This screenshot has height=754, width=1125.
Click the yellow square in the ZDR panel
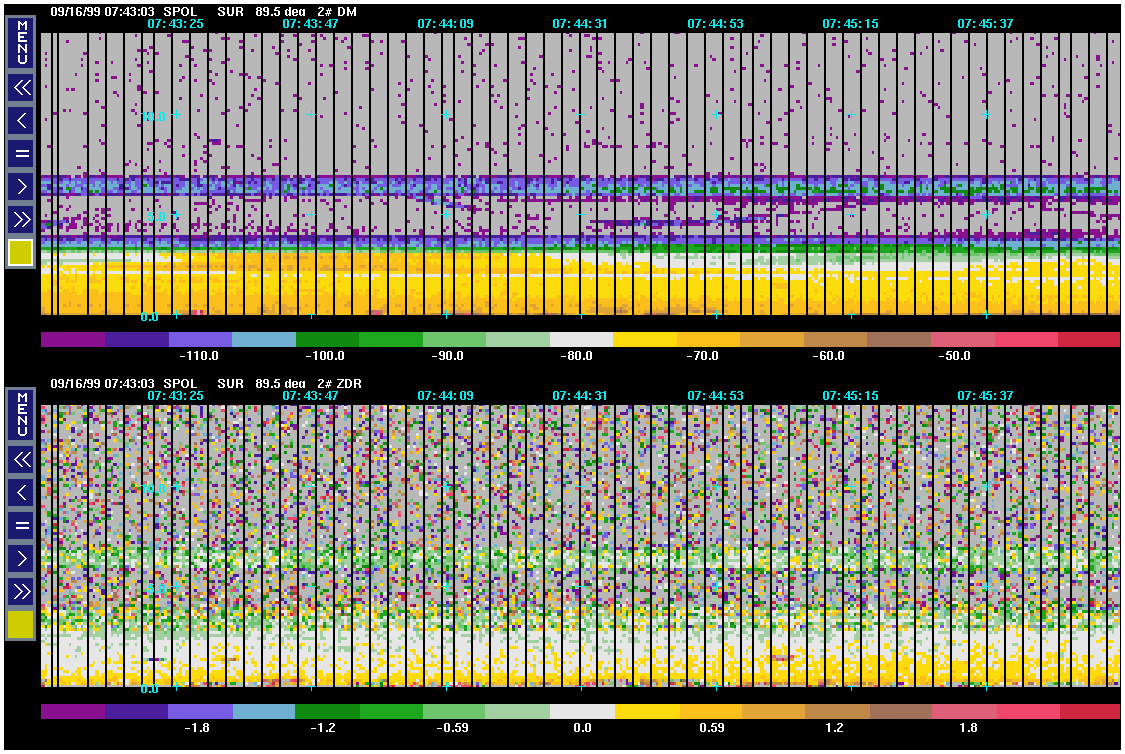pyautogui.click(x=21, y=624)
